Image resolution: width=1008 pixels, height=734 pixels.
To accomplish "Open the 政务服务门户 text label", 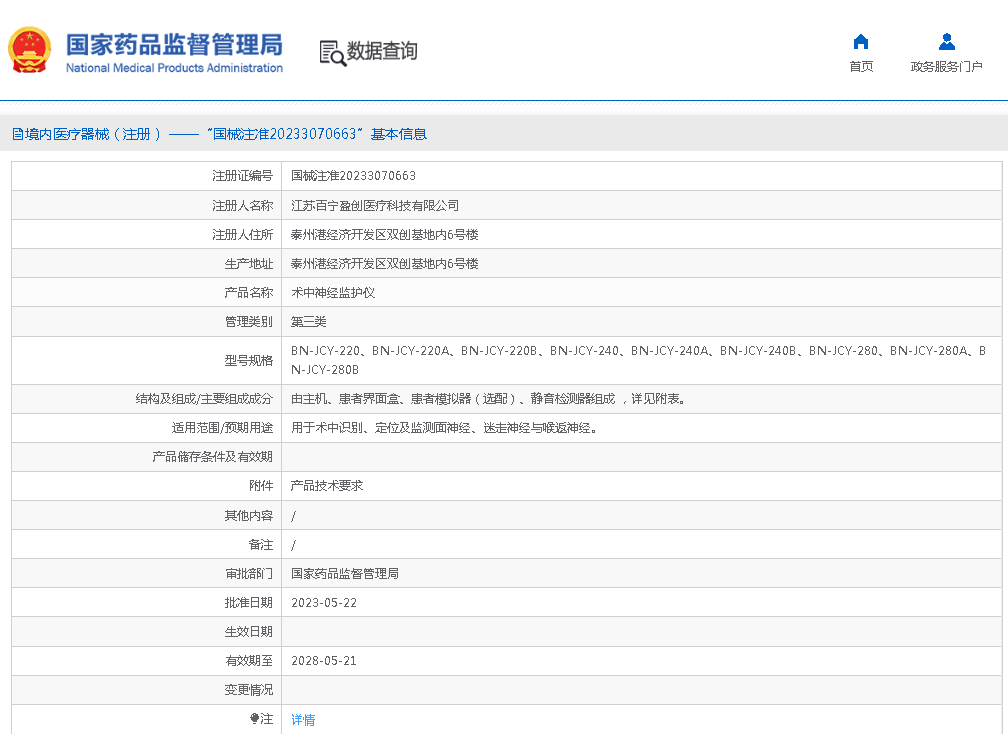I will (x=946, y=67).
